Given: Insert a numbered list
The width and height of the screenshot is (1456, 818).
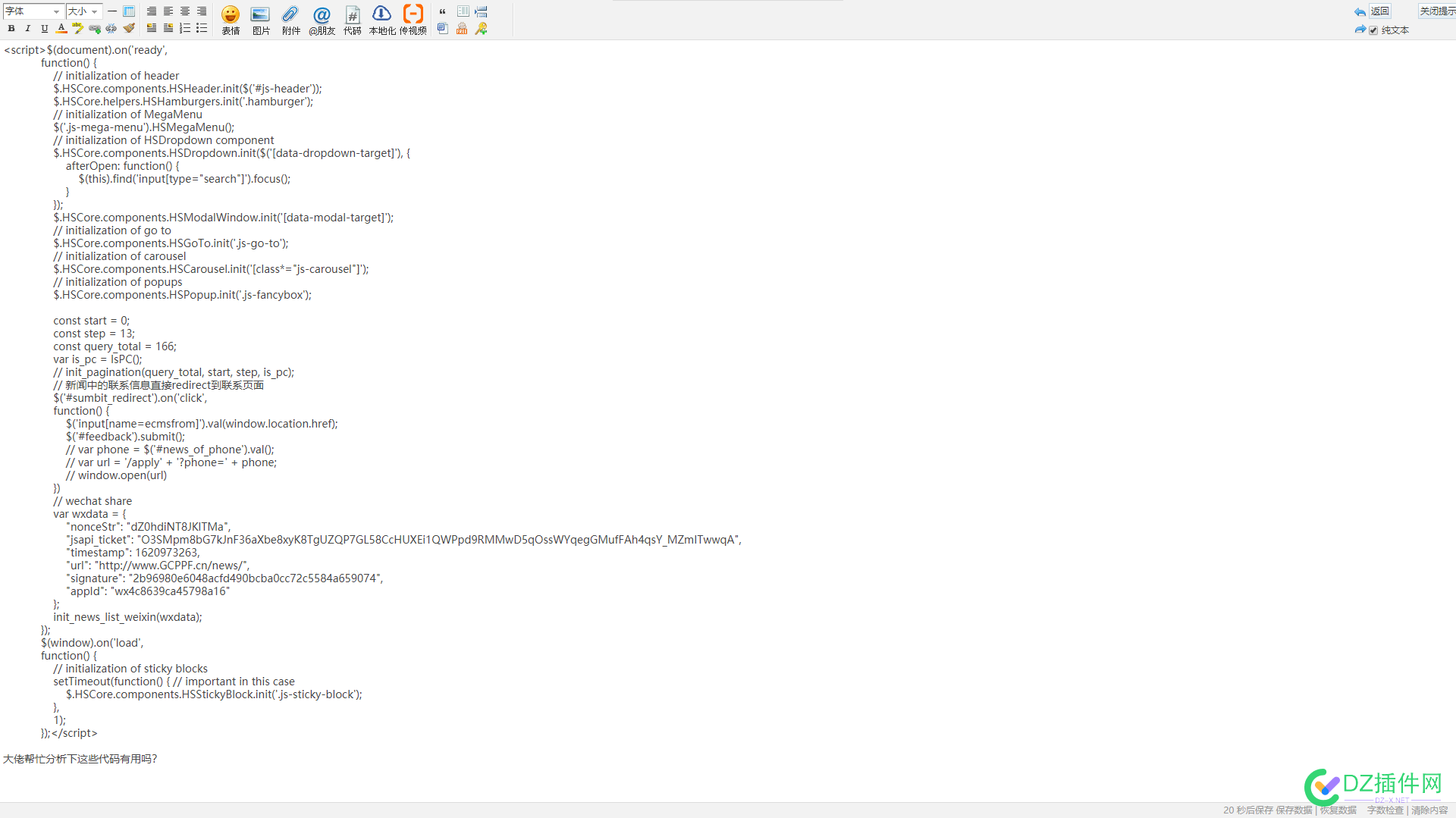Looking at the screenshot, I should [185, 28].
